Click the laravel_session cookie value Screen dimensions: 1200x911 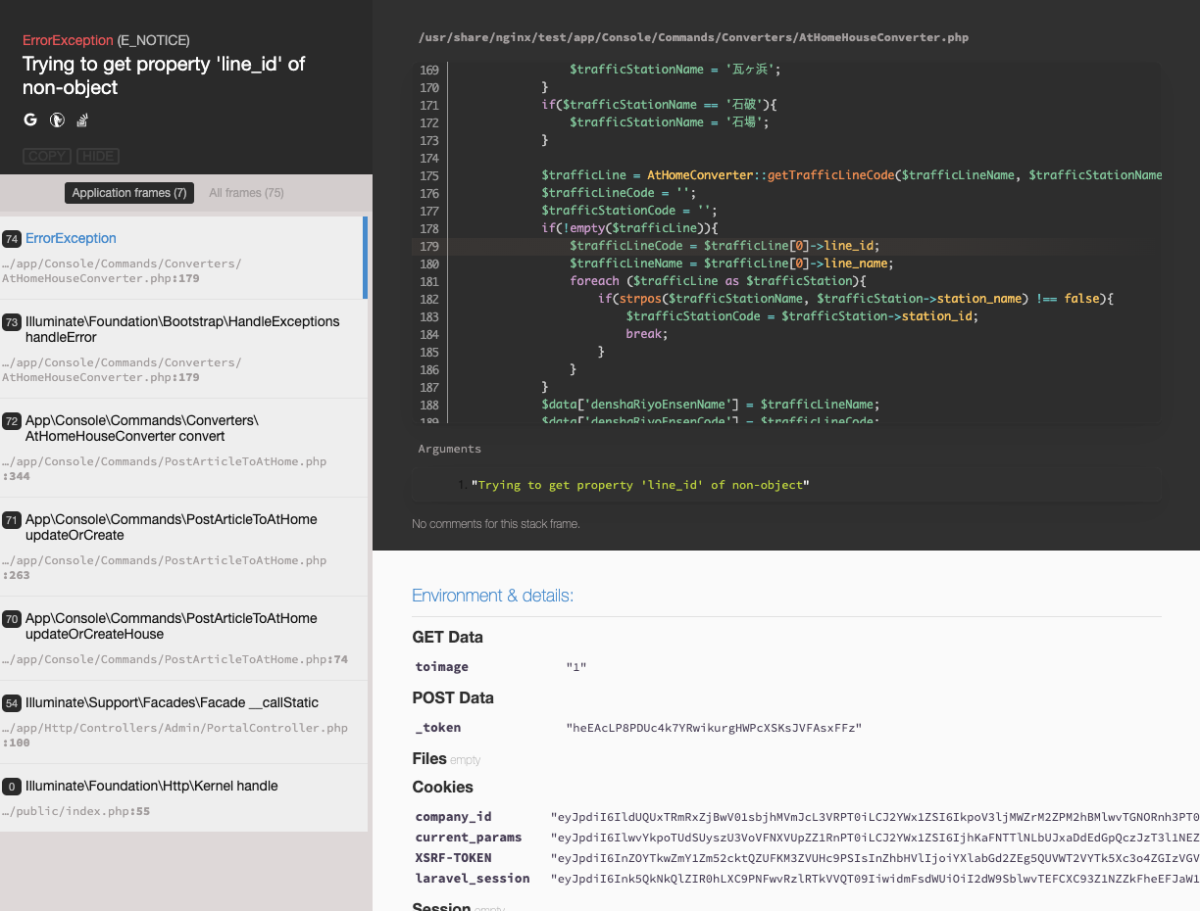coord(874,879)
